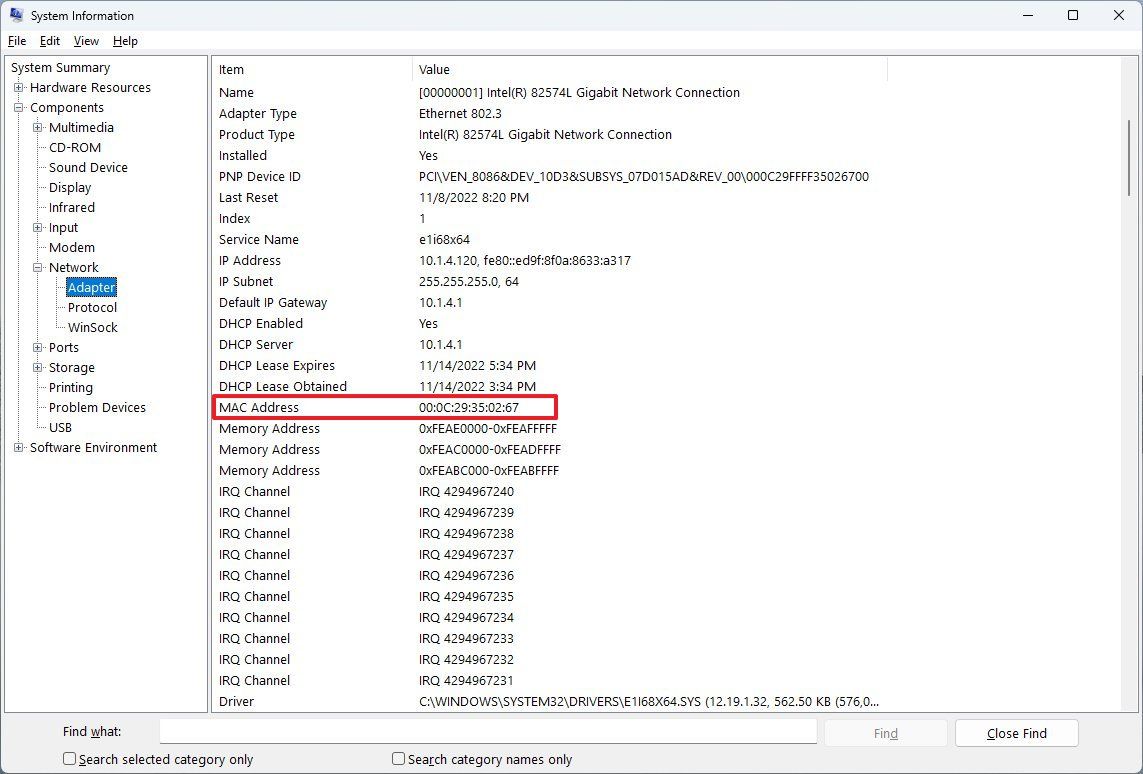Select the Software Environment label

[x=93, y=447]
